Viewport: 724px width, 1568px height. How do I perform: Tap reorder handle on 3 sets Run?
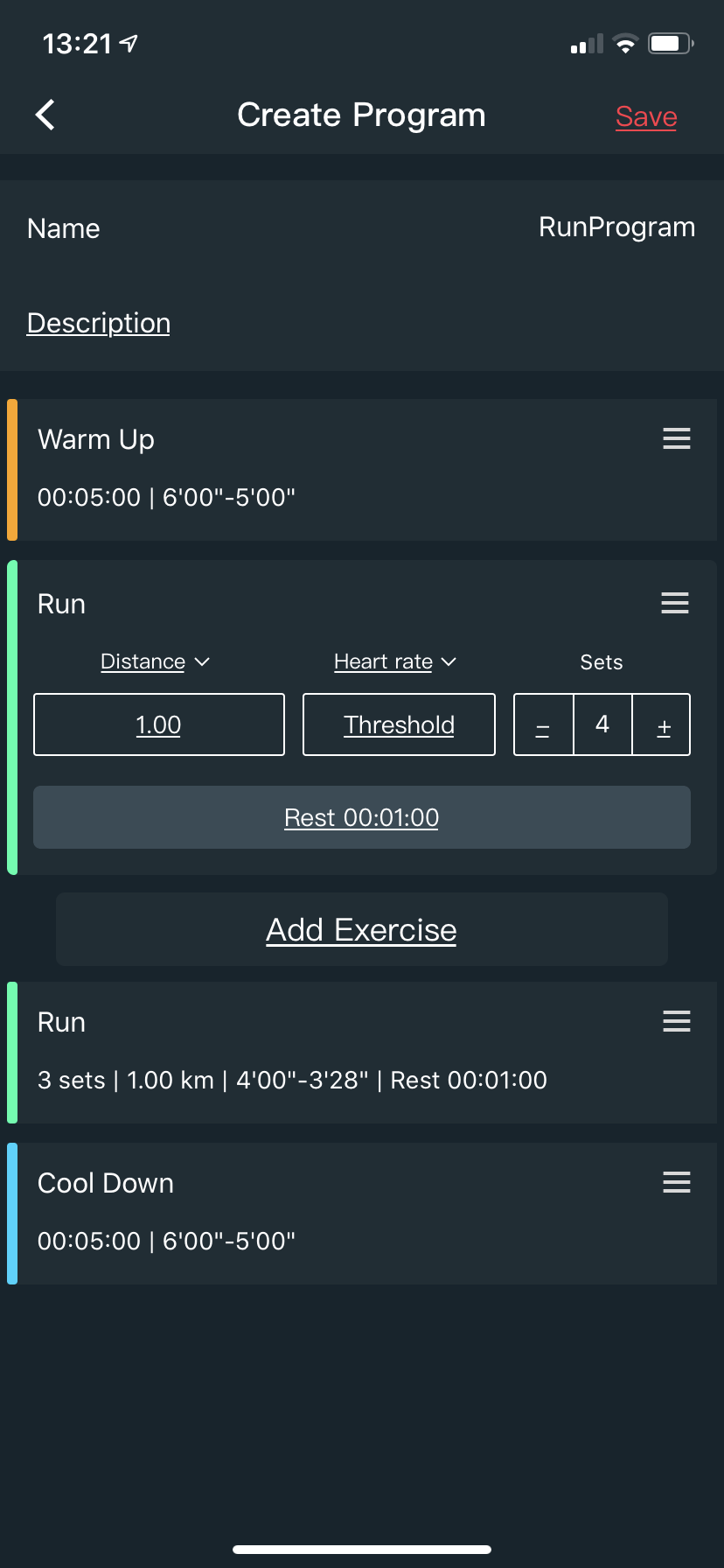[x=676, y=1021]
